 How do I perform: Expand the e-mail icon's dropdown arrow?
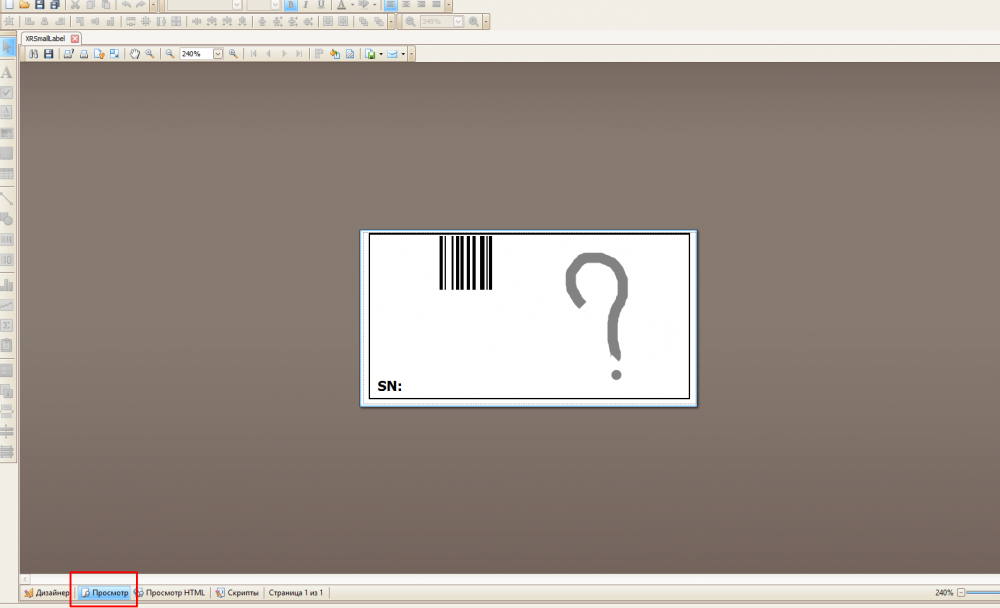pos(403,54)
